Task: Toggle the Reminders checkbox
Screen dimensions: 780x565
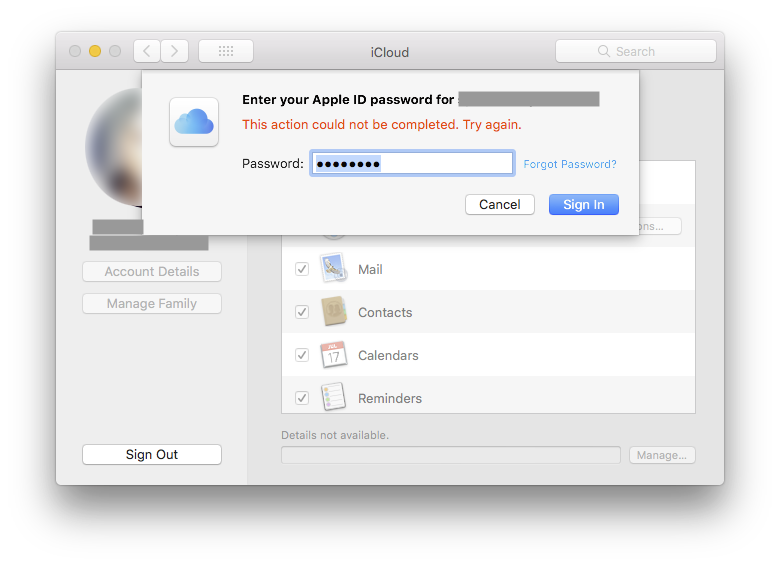Action: tap(302, 398)
